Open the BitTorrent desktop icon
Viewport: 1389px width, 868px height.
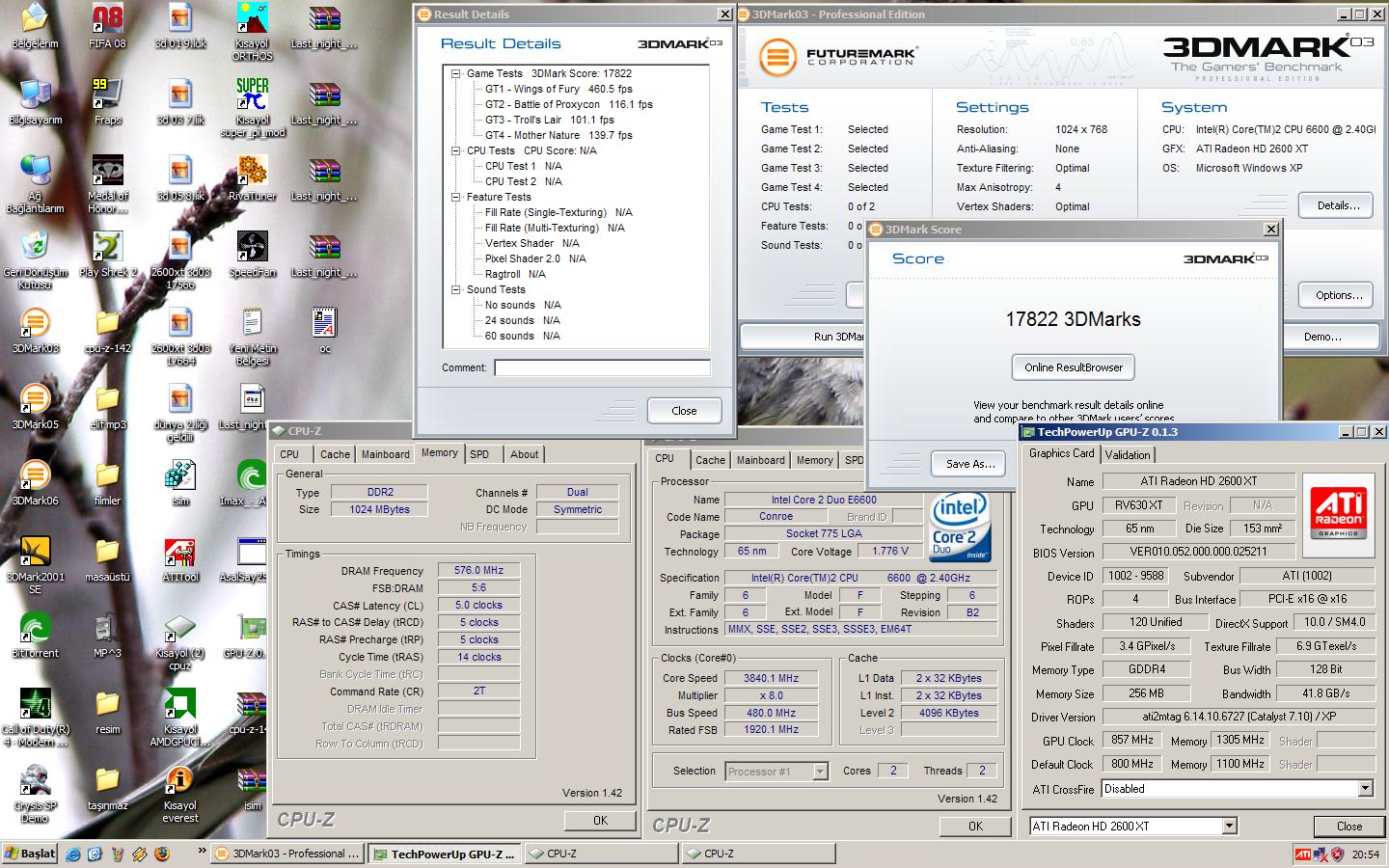point(35,635)
